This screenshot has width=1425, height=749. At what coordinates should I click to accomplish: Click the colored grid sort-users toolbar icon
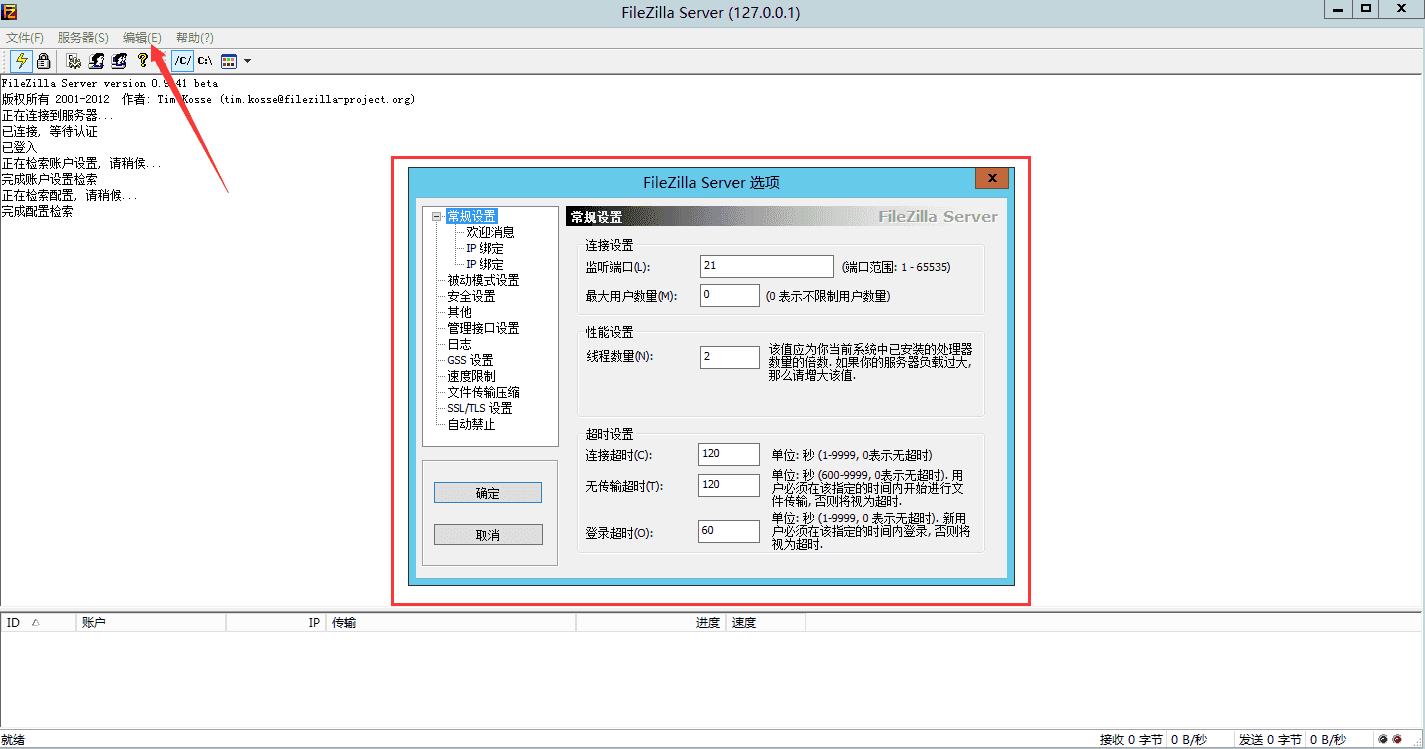click(x=229, y=61)
